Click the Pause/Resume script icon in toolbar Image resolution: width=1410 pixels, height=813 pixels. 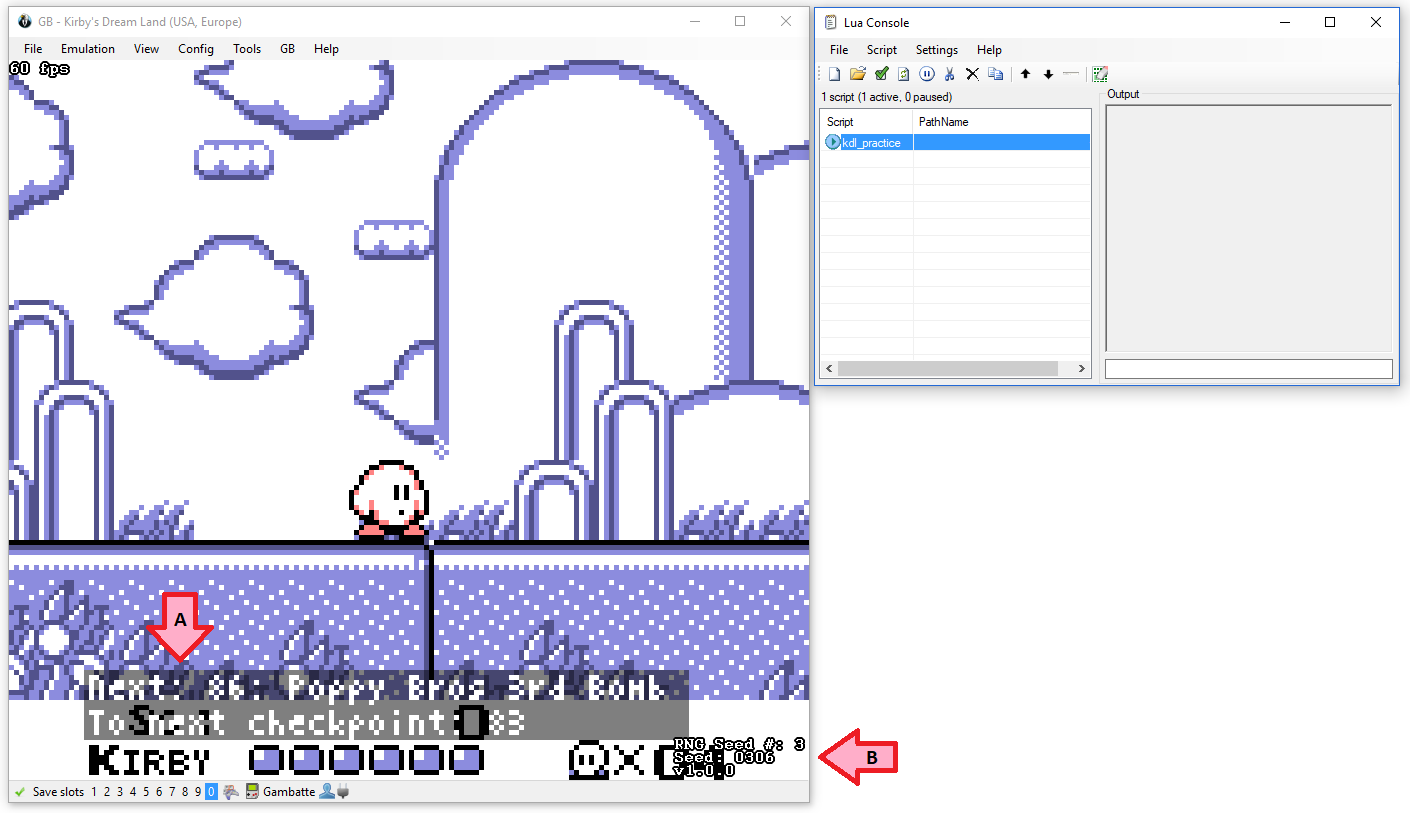coord(927,74)
